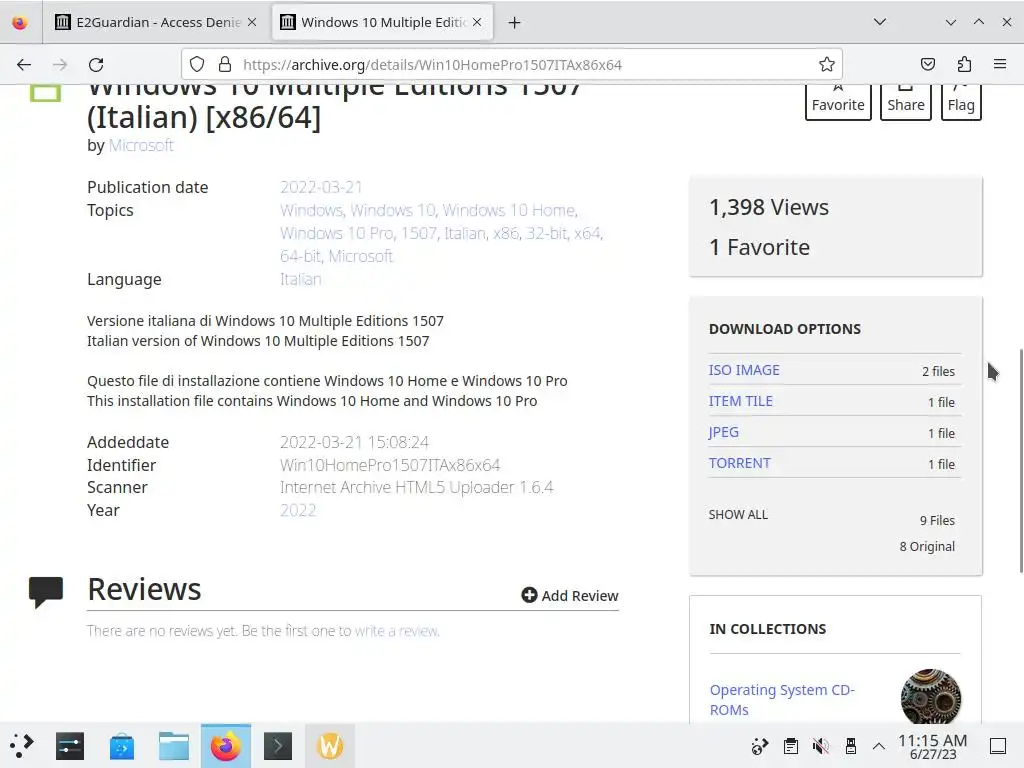Click the Favorite button
This screenshot has width=1024, height=768.
pyautogui.click(x=838, y=101)
